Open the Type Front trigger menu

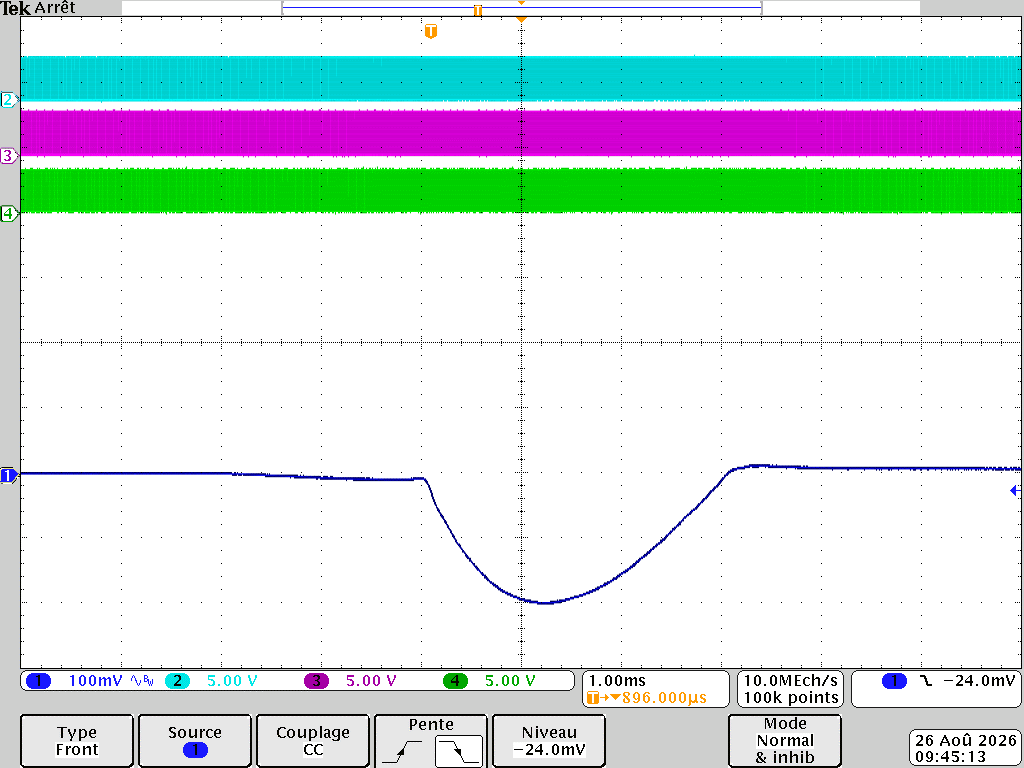(x=77, y=741)
